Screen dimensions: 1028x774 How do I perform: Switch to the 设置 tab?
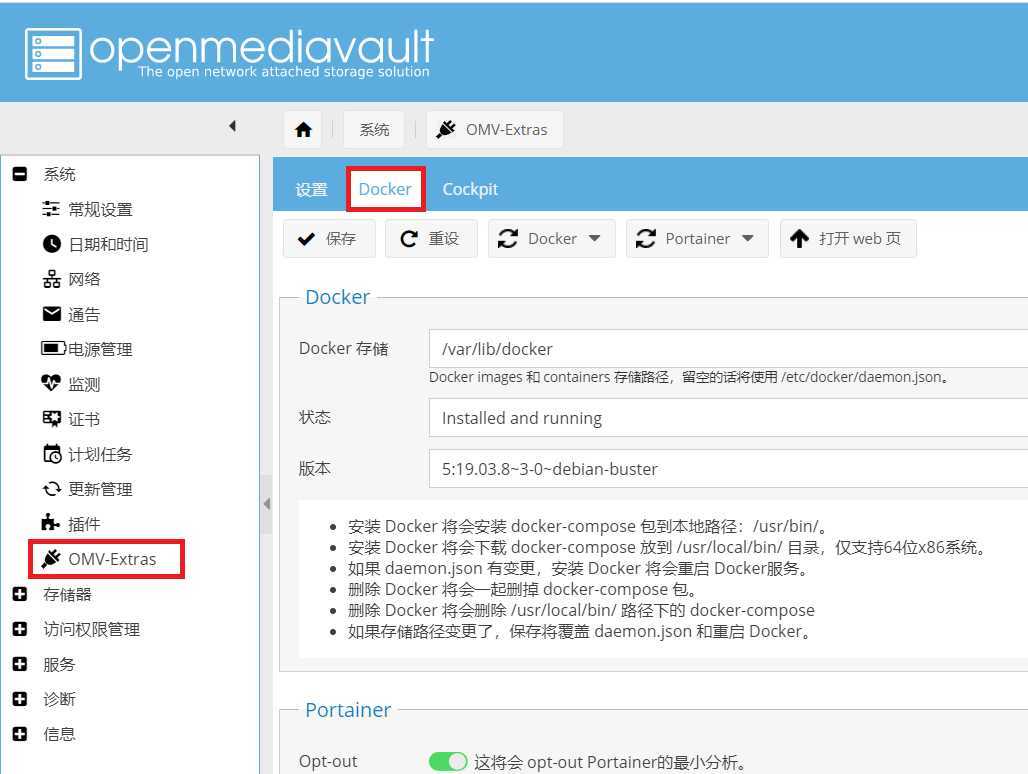pyautogui.click(x=311, y=189)
